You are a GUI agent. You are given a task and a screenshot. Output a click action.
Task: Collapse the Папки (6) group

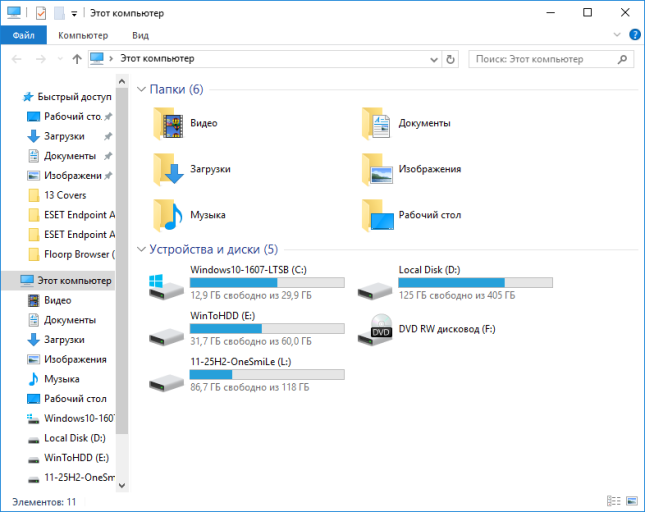coord(141,89)
